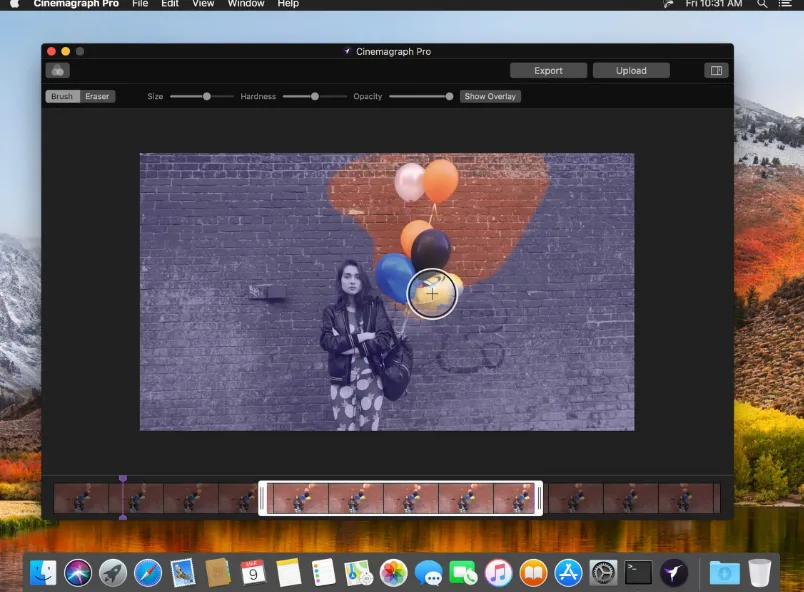Open the Help menu
The height and width of the screenshot is (592, 804).
[x=288, y=4]
